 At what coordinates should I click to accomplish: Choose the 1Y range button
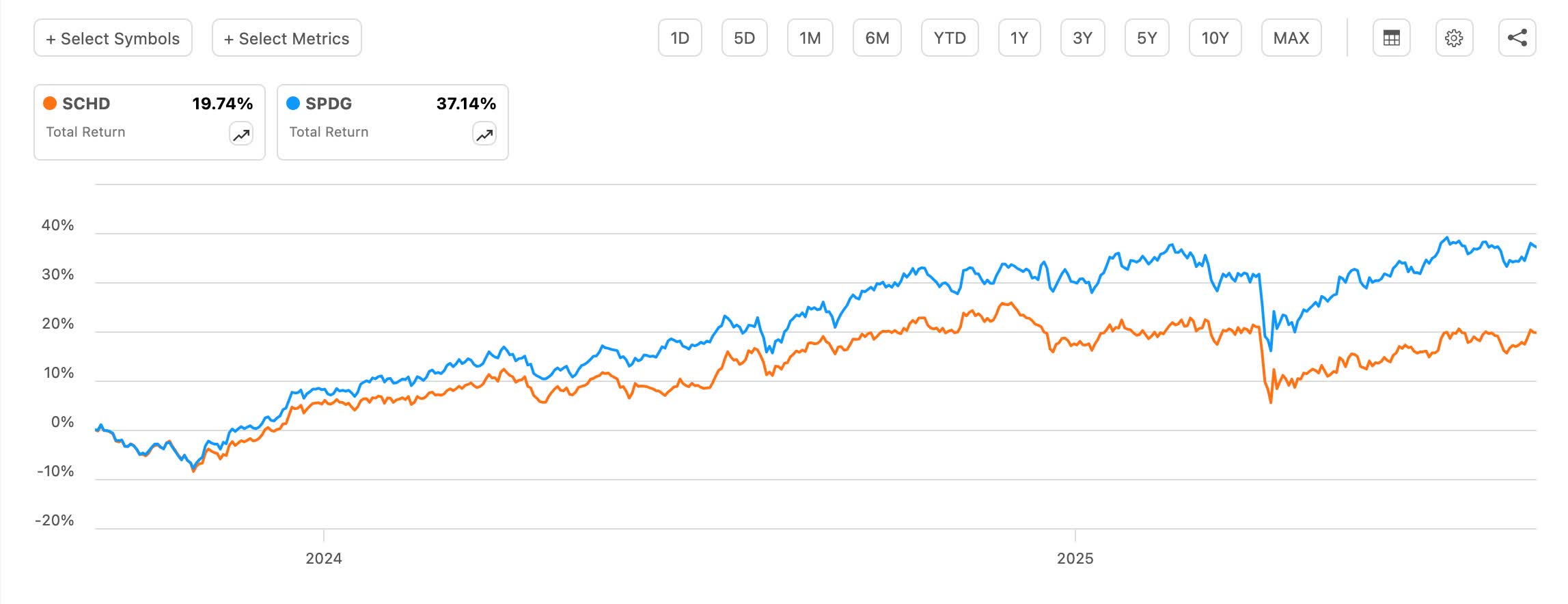pyautogui.click(x=1019, y=38)
